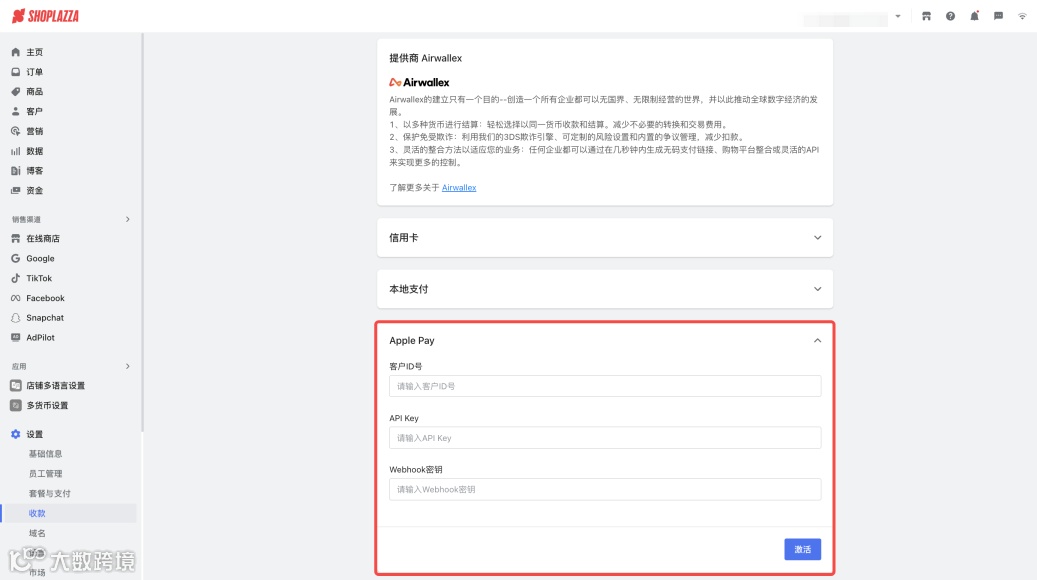Image resolution: width=1037 pixels, height=580 pixels.
Task: Open the 博客 blog icon
Action: click(16, 171)
